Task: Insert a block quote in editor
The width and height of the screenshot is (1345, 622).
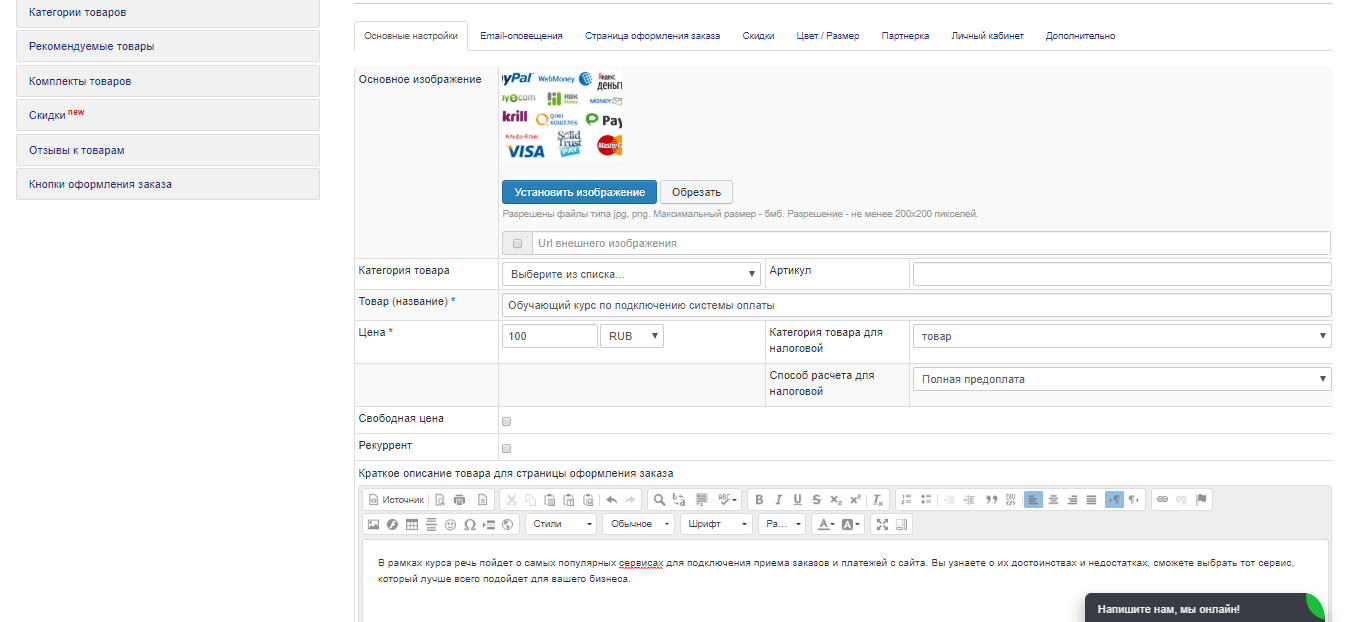Action: click(992, 500)
